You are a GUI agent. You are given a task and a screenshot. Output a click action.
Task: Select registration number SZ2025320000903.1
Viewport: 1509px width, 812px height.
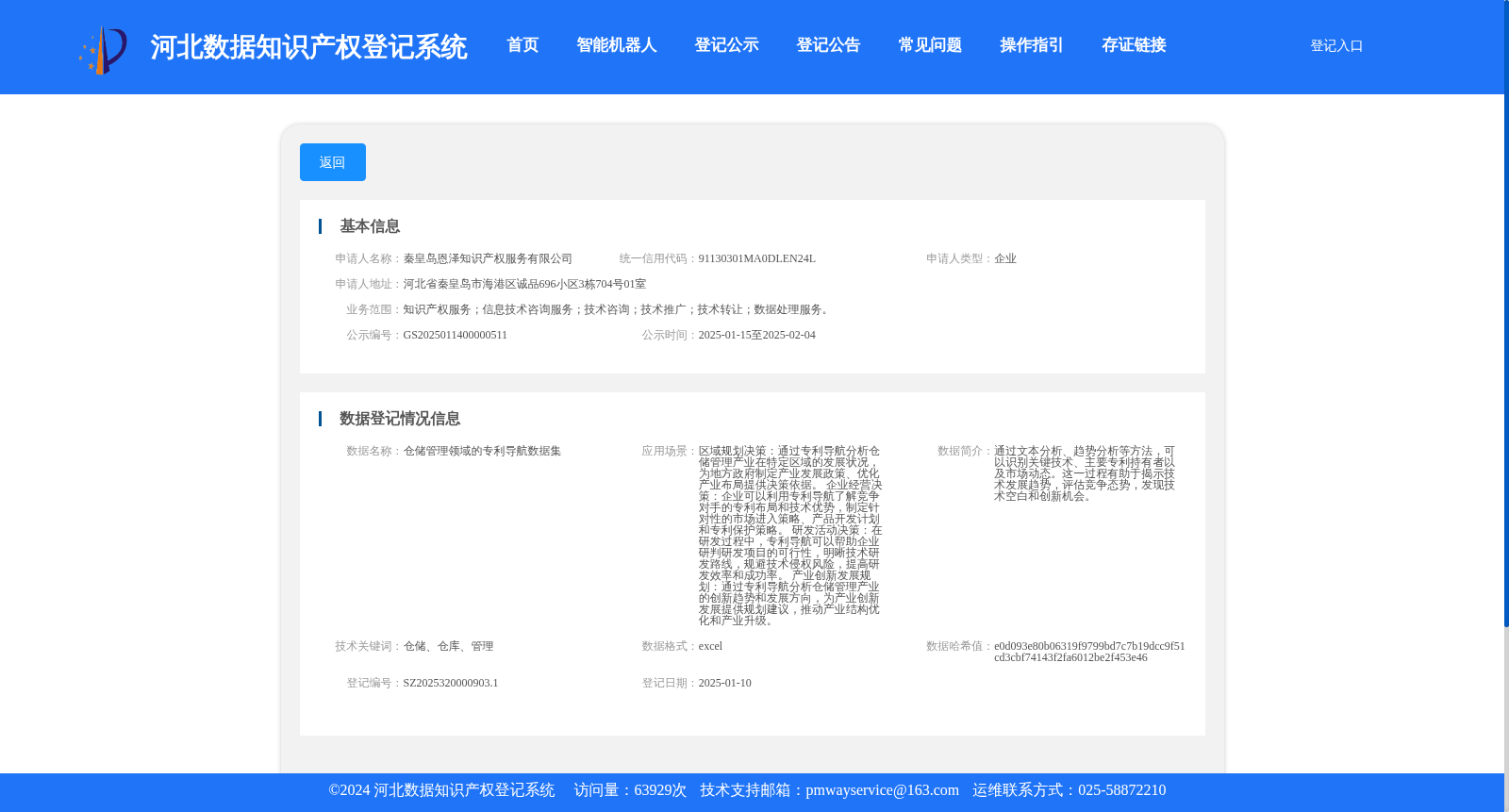tap(451, 683)
